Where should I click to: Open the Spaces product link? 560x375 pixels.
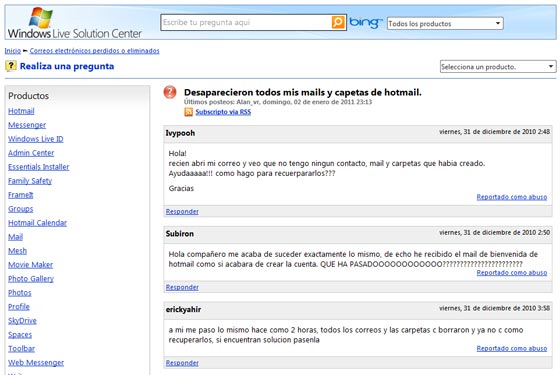coord(20,335)
